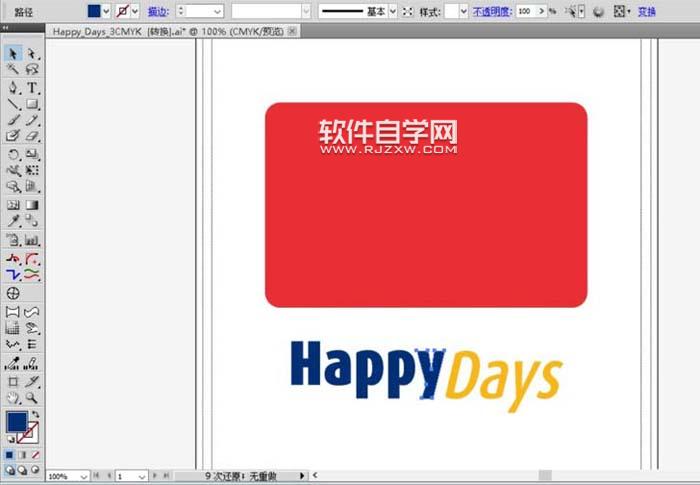Select the black arrow Selection tool
The height and width of the screenshot is (485, 700).
[x=14, y=53]
